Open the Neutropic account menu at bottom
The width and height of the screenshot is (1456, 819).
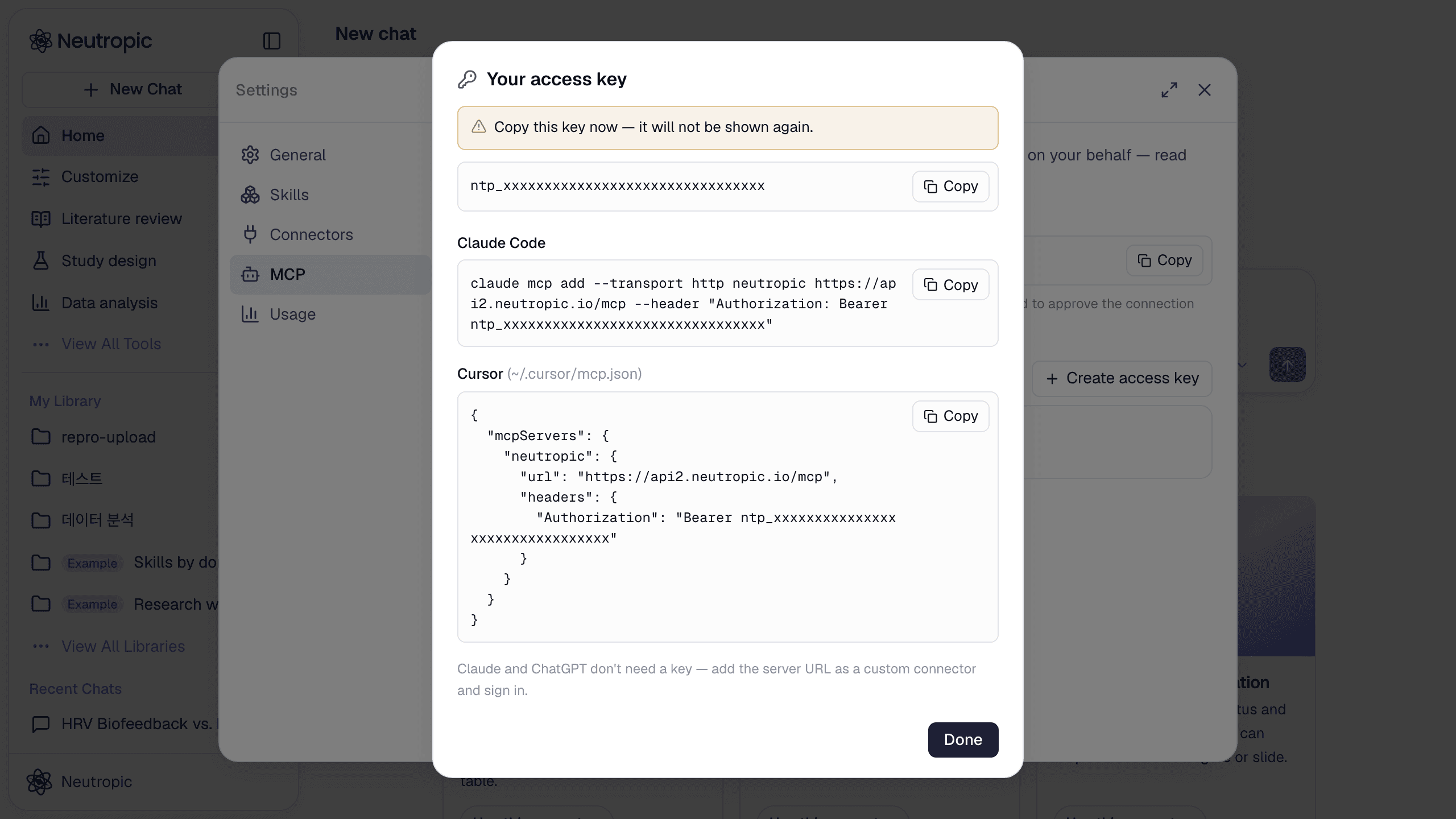click(80, 782)
